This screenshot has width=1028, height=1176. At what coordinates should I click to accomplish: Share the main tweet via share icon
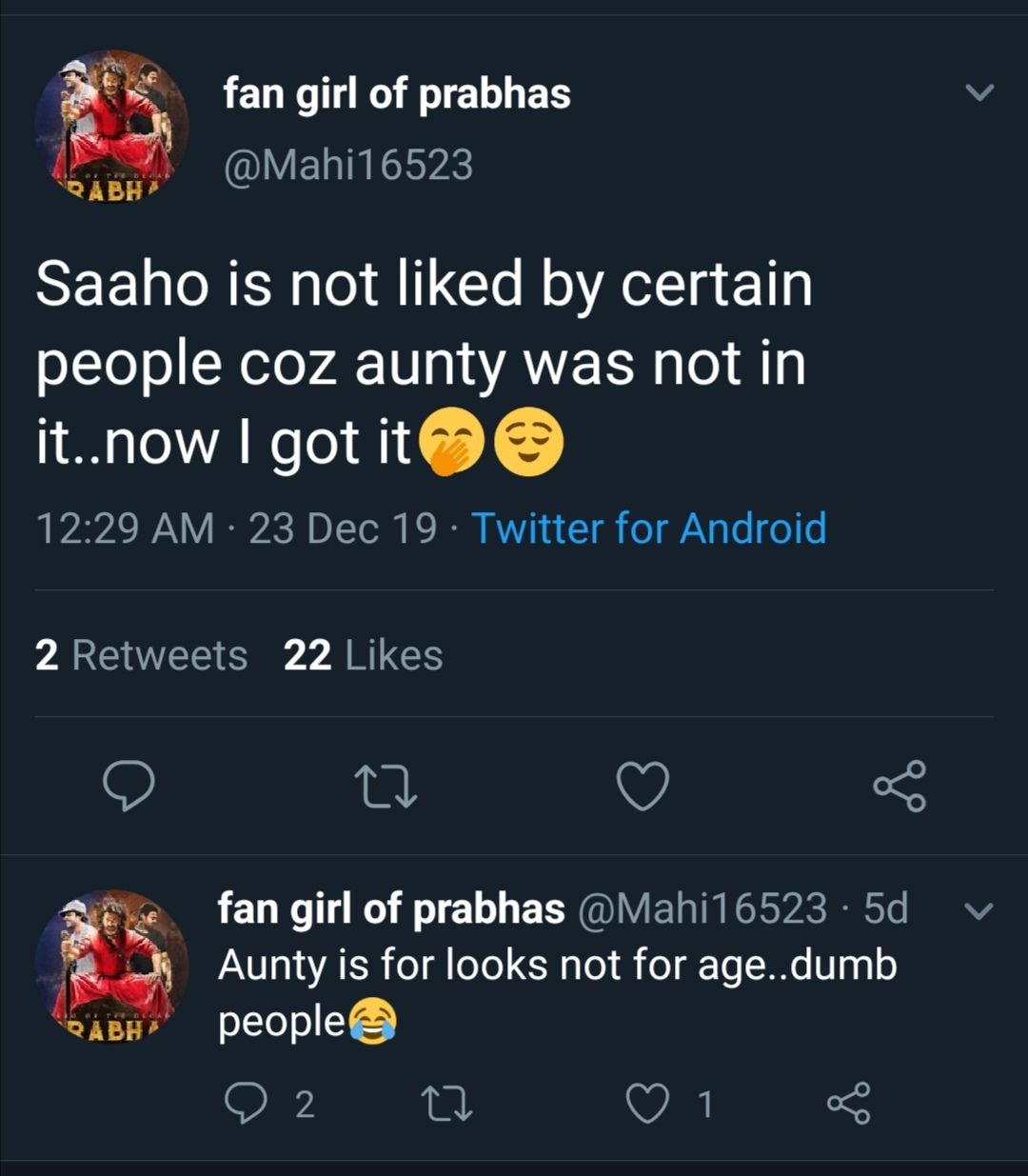[x=899, y=786]
